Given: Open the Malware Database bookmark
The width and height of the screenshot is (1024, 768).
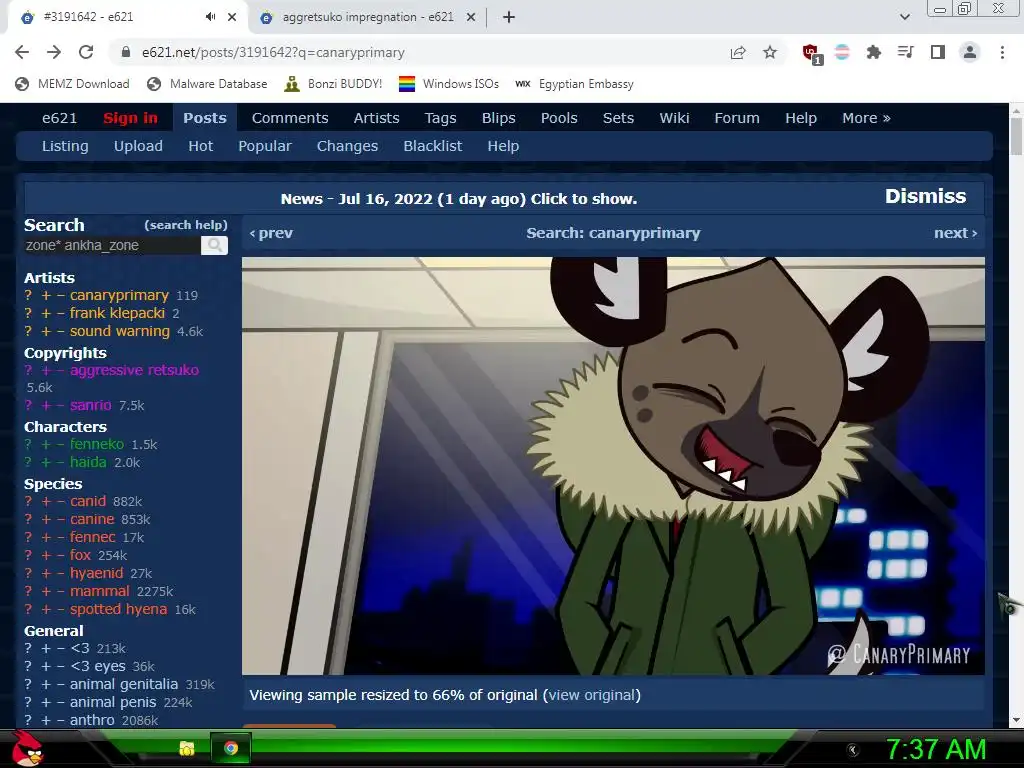Looking at the screenshot, I should (208, 84).
